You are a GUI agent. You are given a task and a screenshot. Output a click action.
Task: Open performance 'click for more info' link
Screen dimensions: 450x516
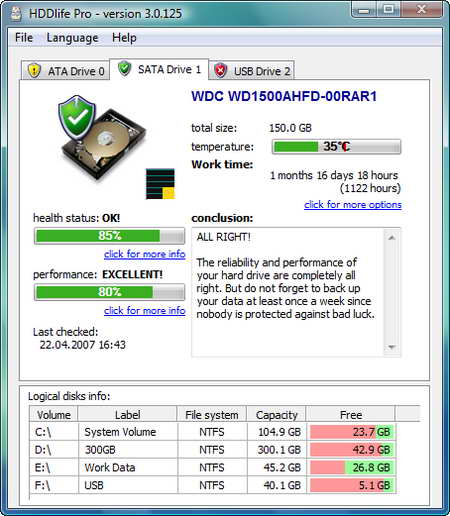145,311
